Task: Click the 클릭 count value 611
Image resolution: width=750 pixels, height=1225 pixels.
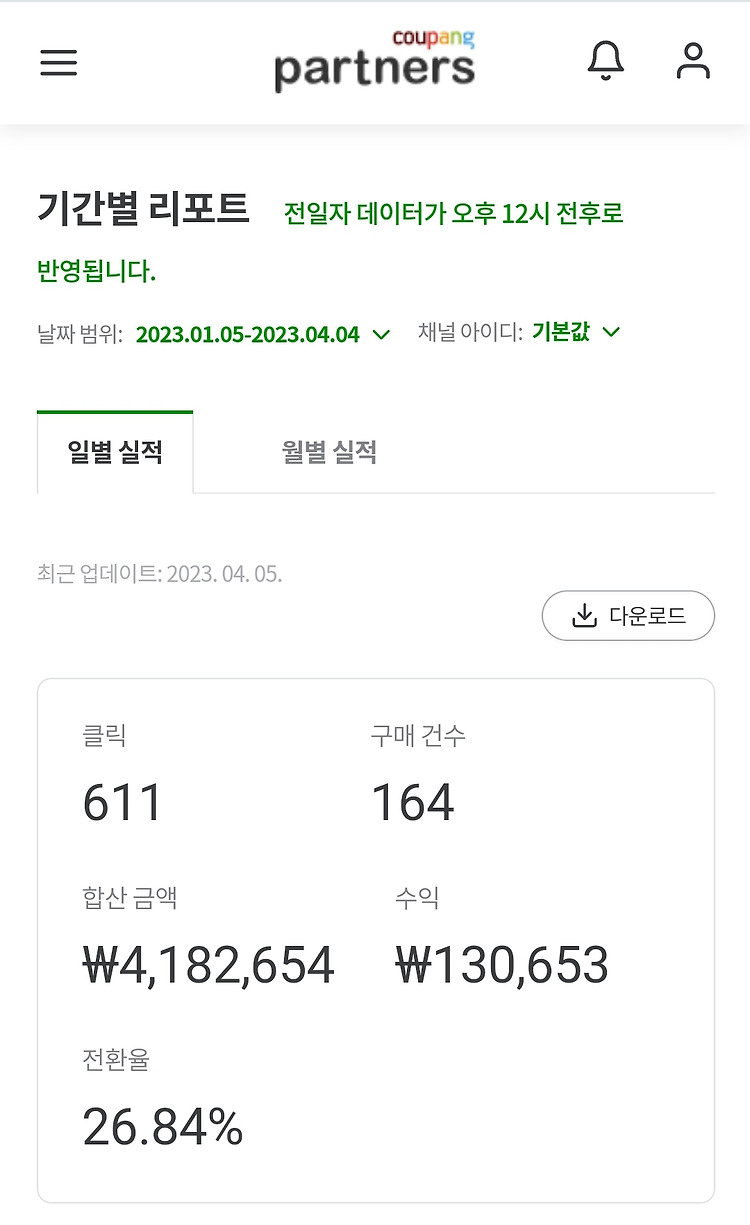Action: point(122,803)
